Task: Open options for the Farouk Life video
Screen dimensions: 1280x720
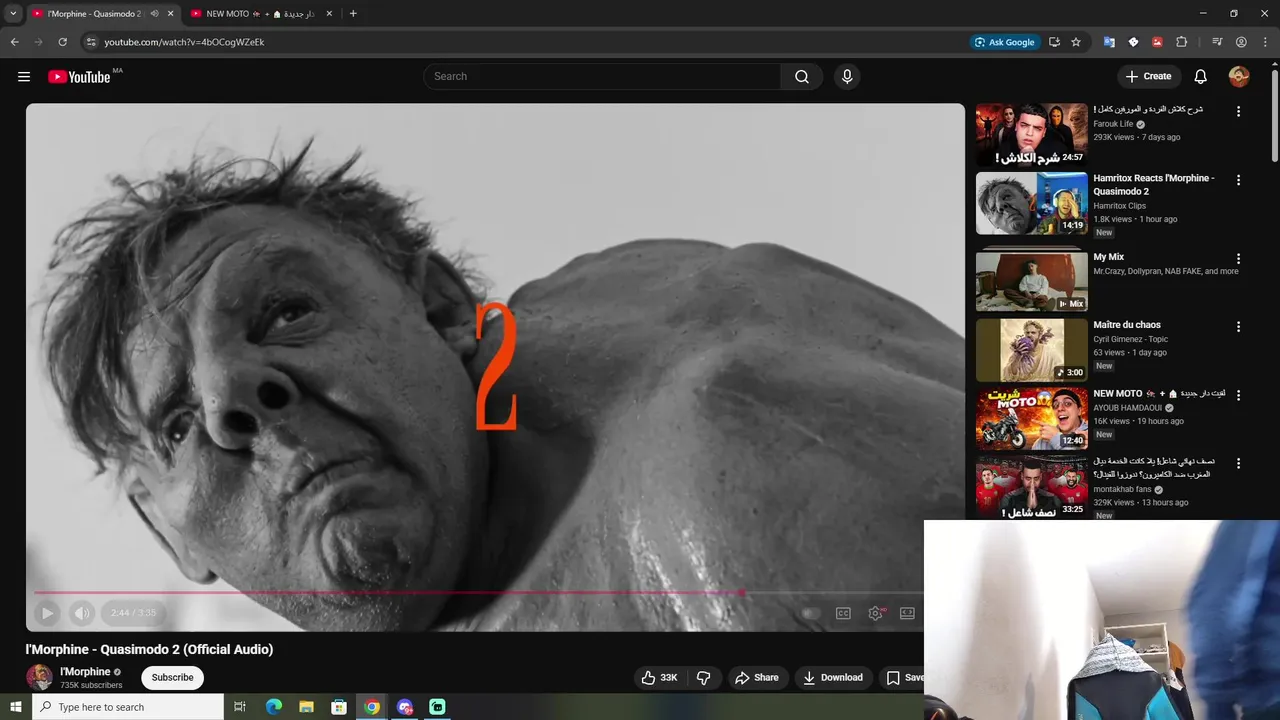Action: click(x=1238, y=112)
